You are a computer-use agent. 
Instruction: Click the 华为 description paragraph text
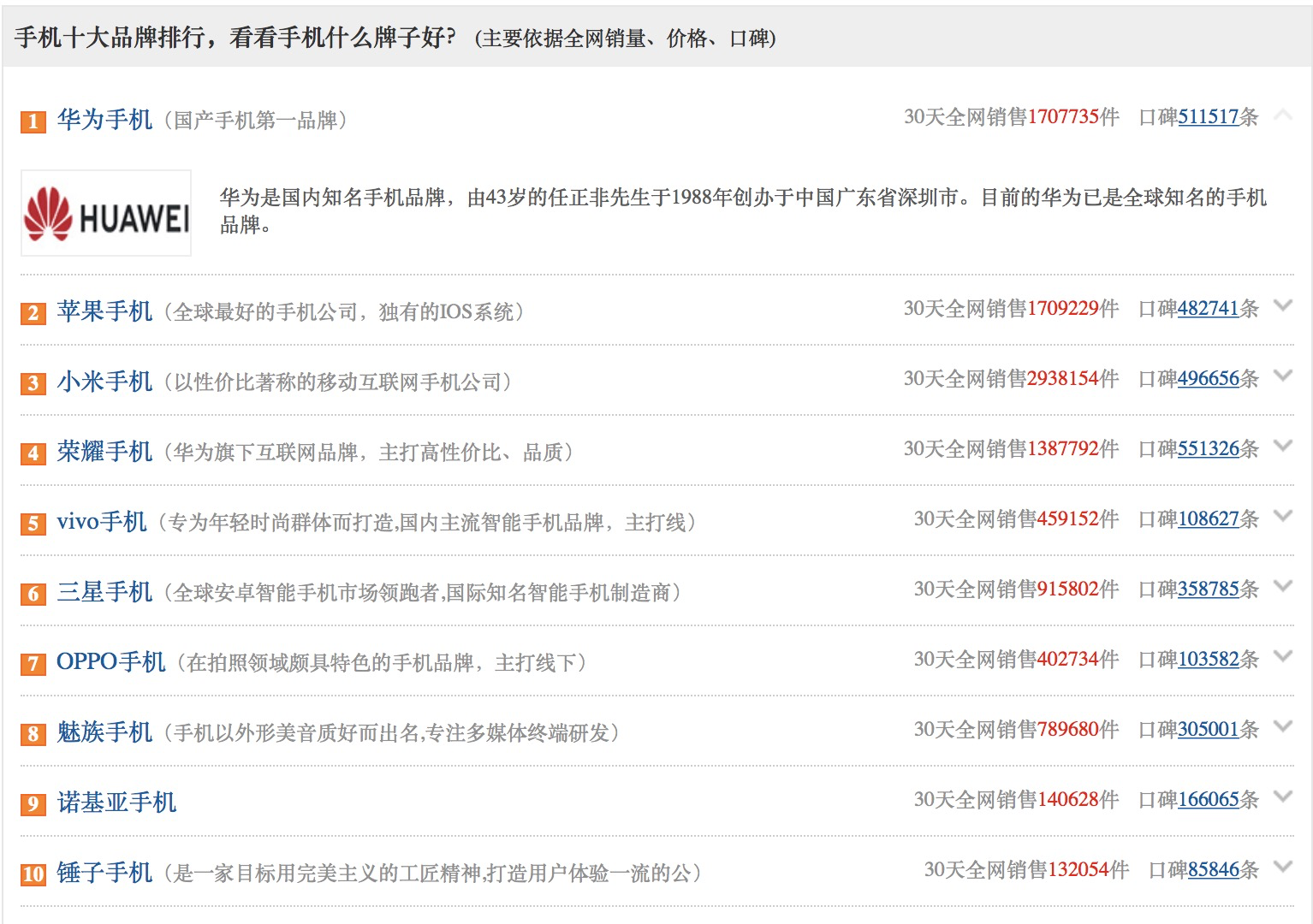click(743, 210)
